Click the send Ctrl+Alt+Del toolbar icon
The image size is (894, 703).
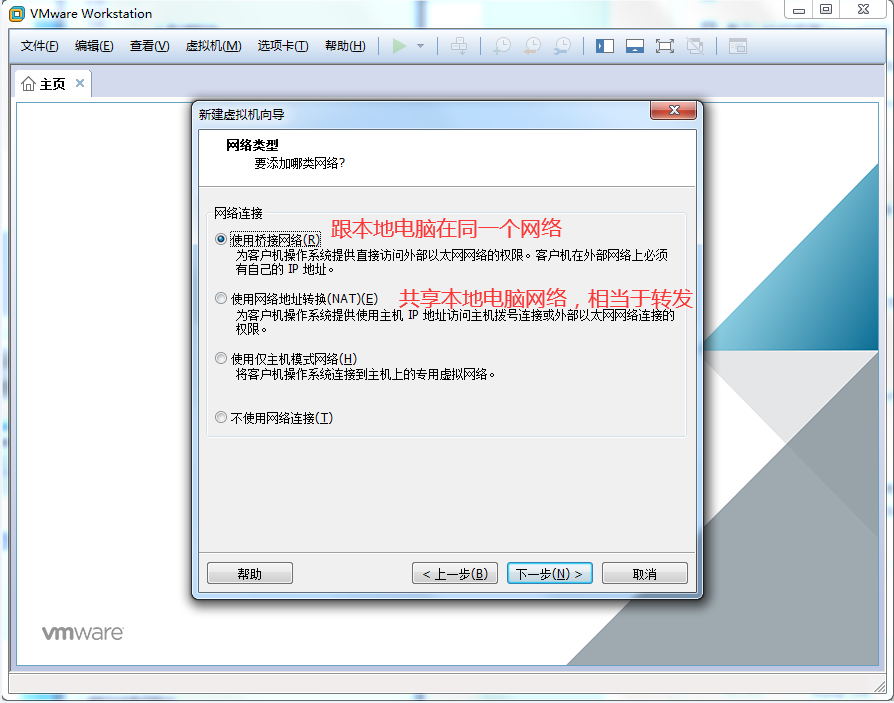[459, 46]
